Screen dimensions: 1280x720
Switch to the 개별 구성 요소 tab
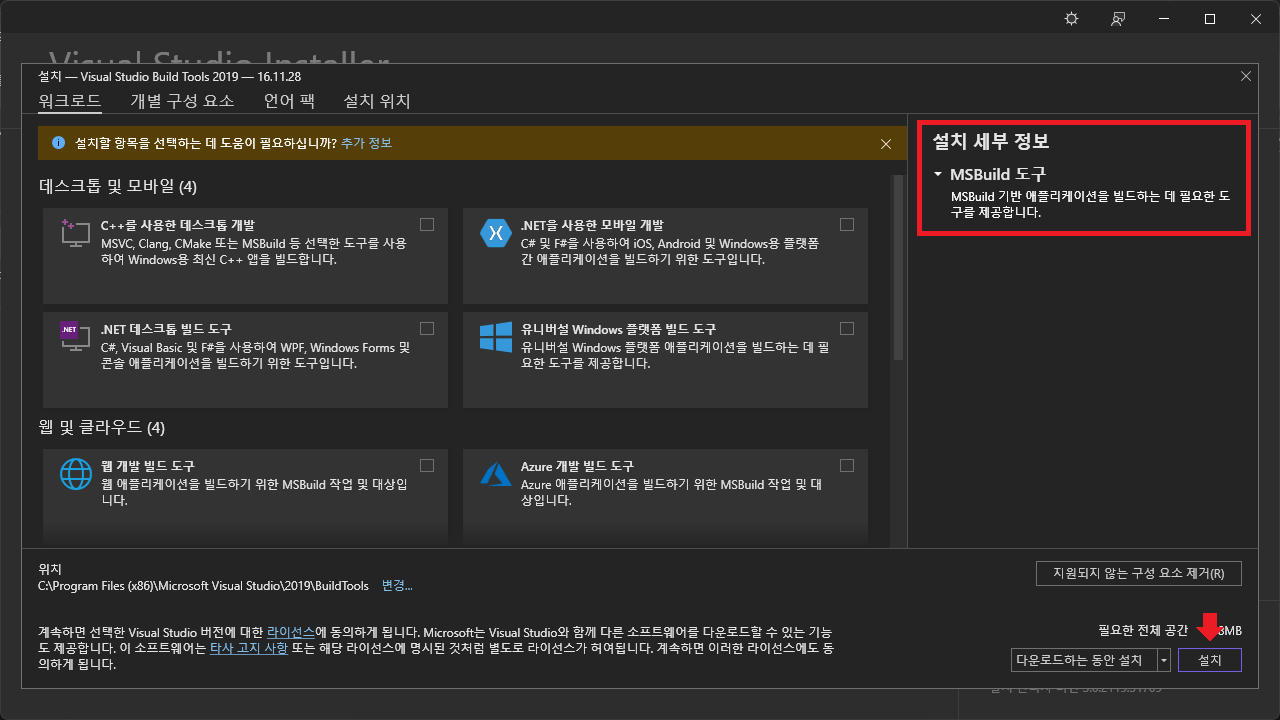(x=182, y=101)
